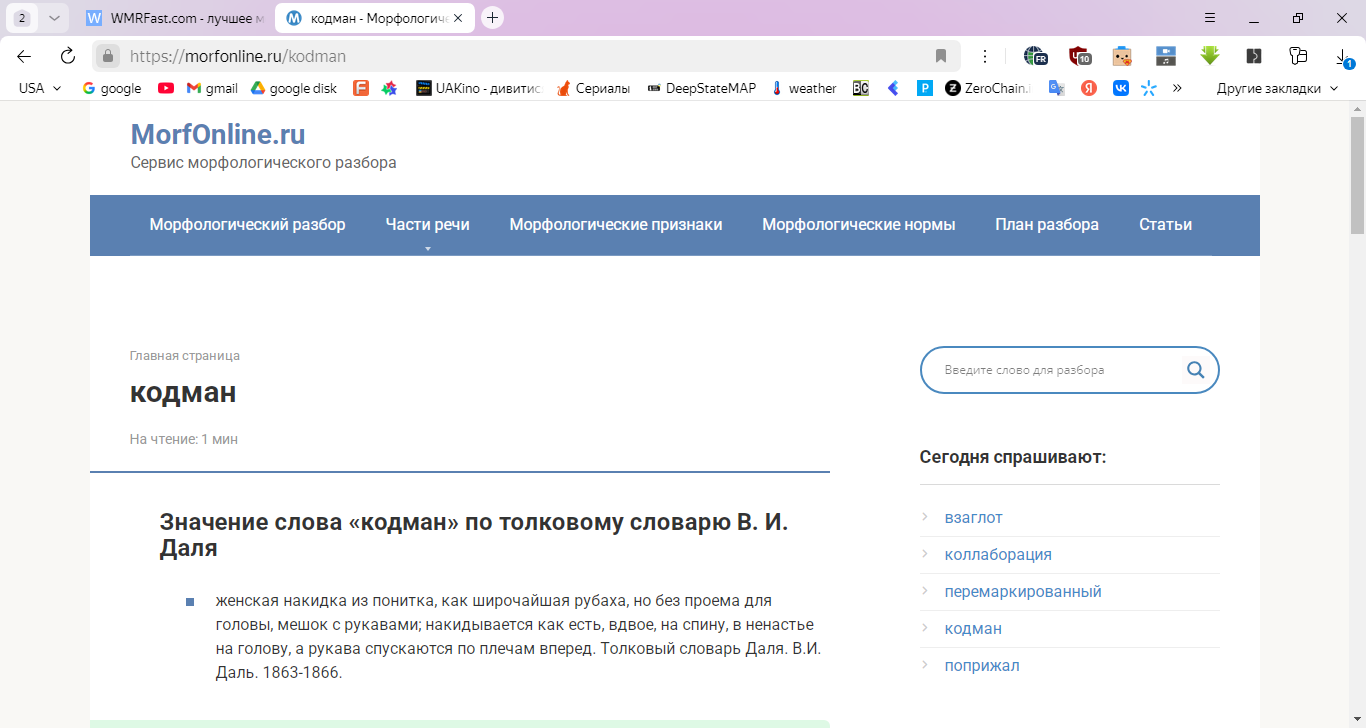This screenshot has height=728, width=1366.
Task: Open the globe FR extension icon
Action: tap(1034, 56)
